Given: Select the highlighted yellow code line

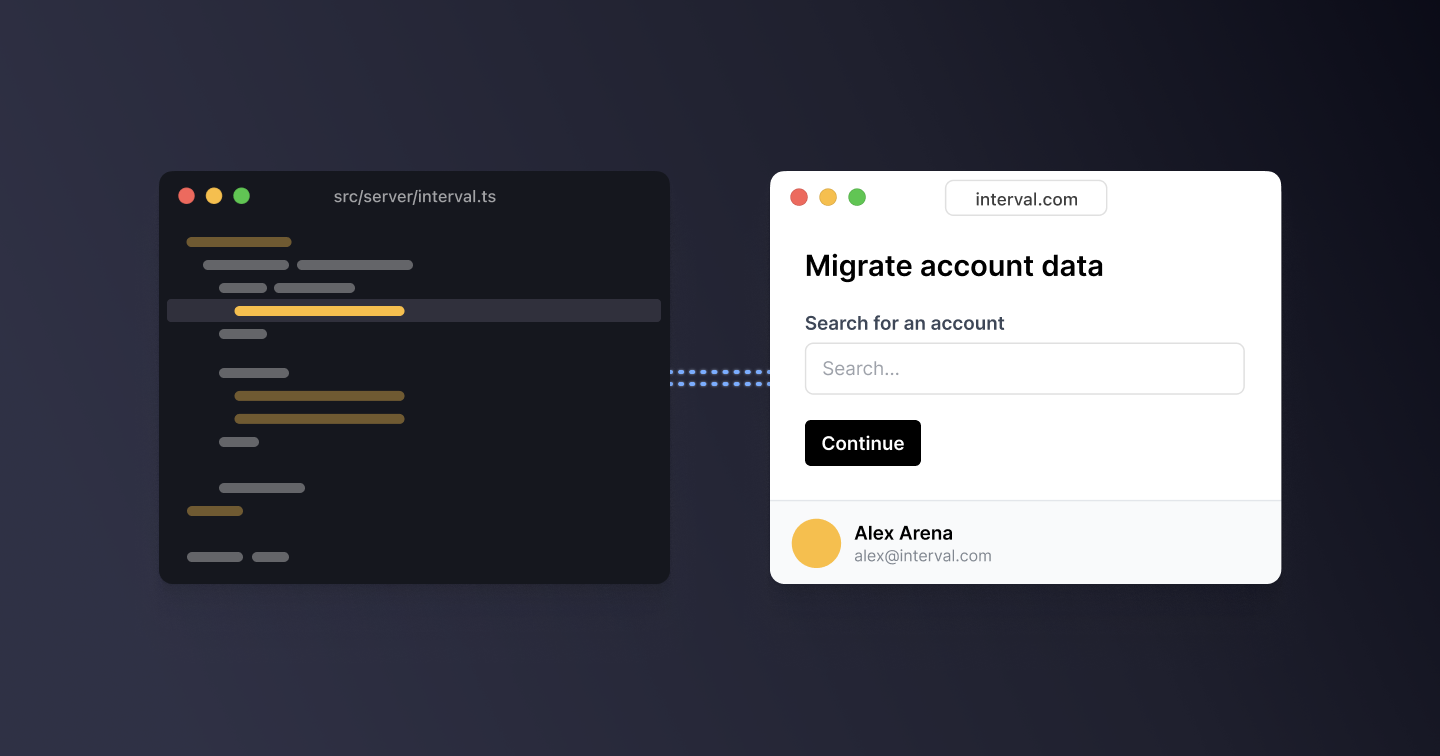Looking at the screenshot, I should [x=319, y=311].
